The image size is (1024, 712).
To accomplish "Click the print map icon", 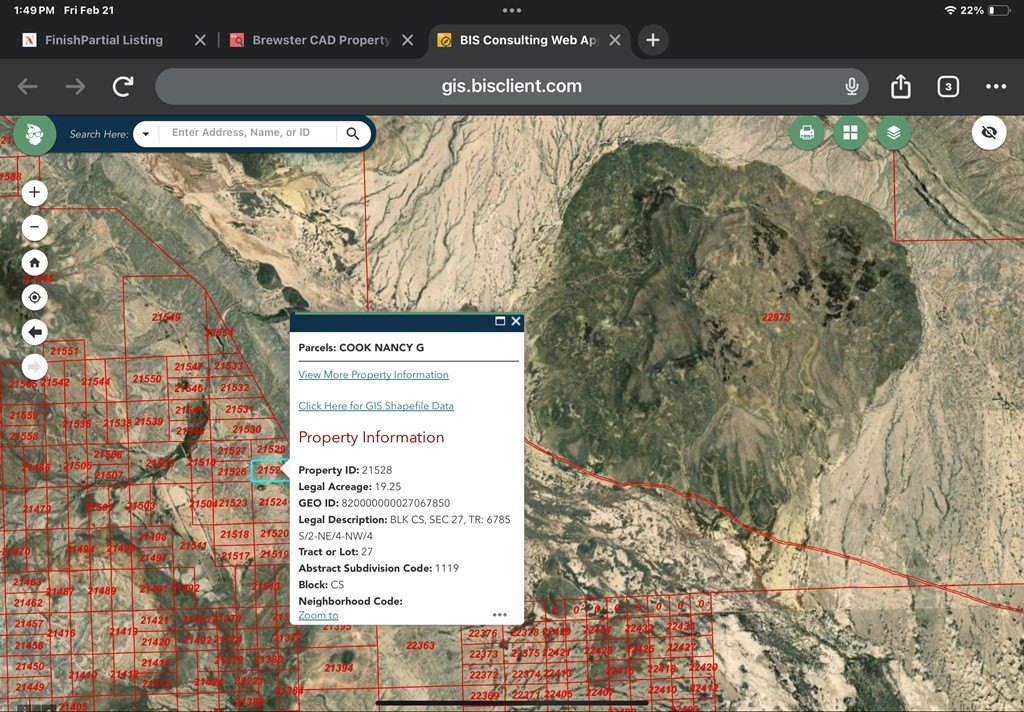I will coord(807,133).
